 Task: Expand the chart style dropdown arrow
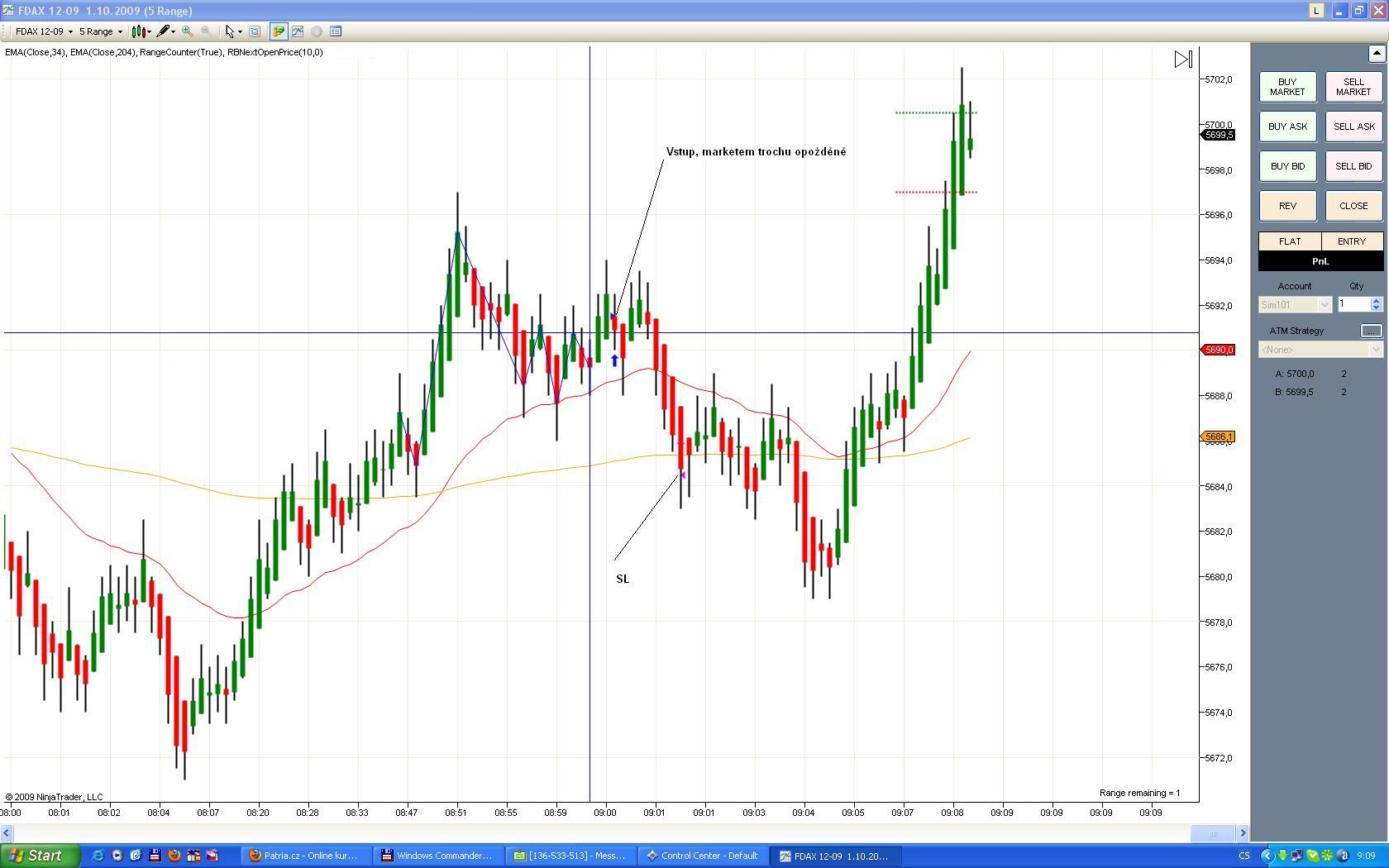click(149, 32)
